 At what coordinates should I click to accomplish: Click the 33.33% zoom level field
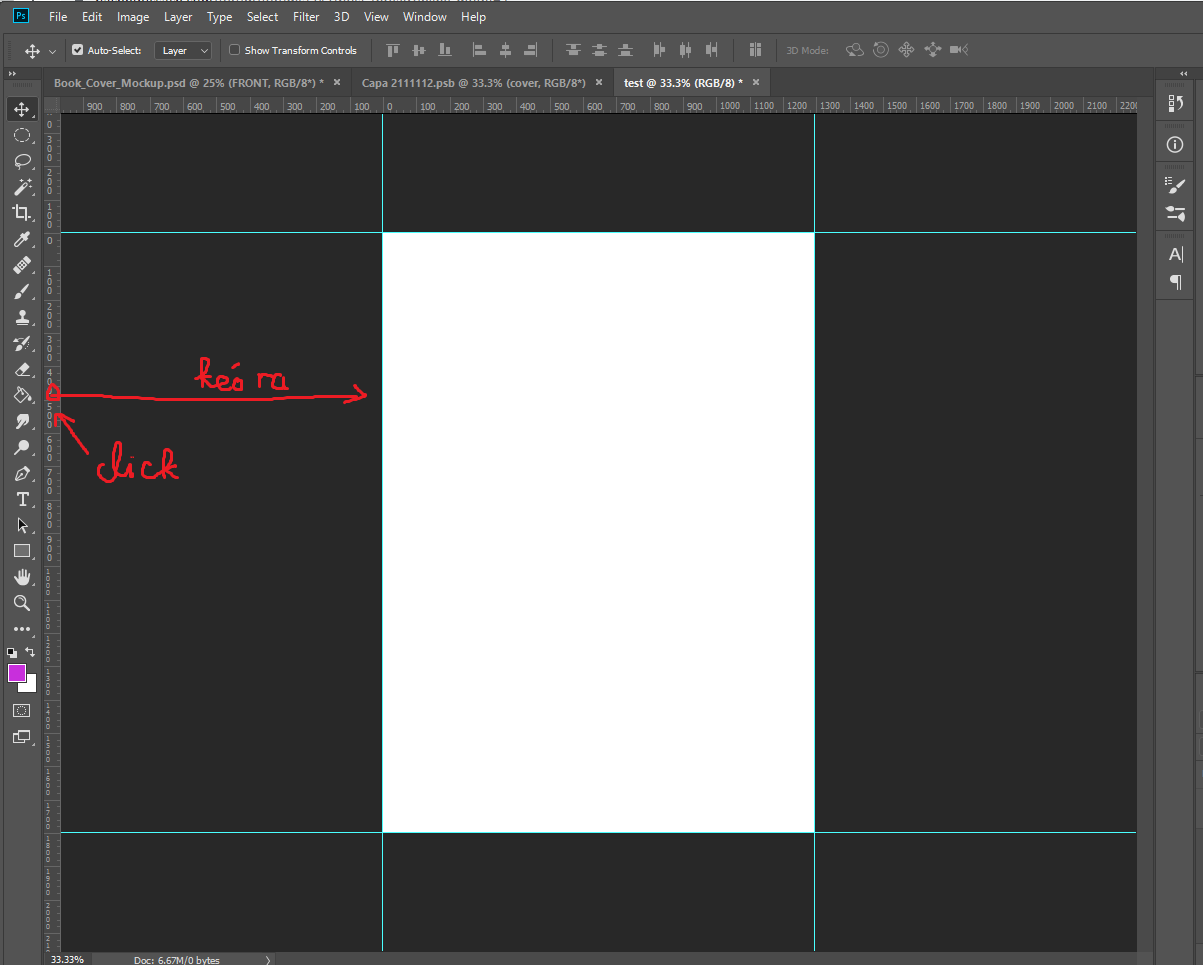pos(67,959)
